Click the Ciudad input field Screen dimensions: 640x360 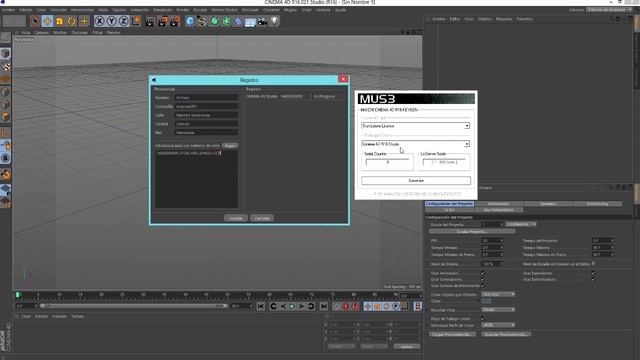tap(207, 124)
